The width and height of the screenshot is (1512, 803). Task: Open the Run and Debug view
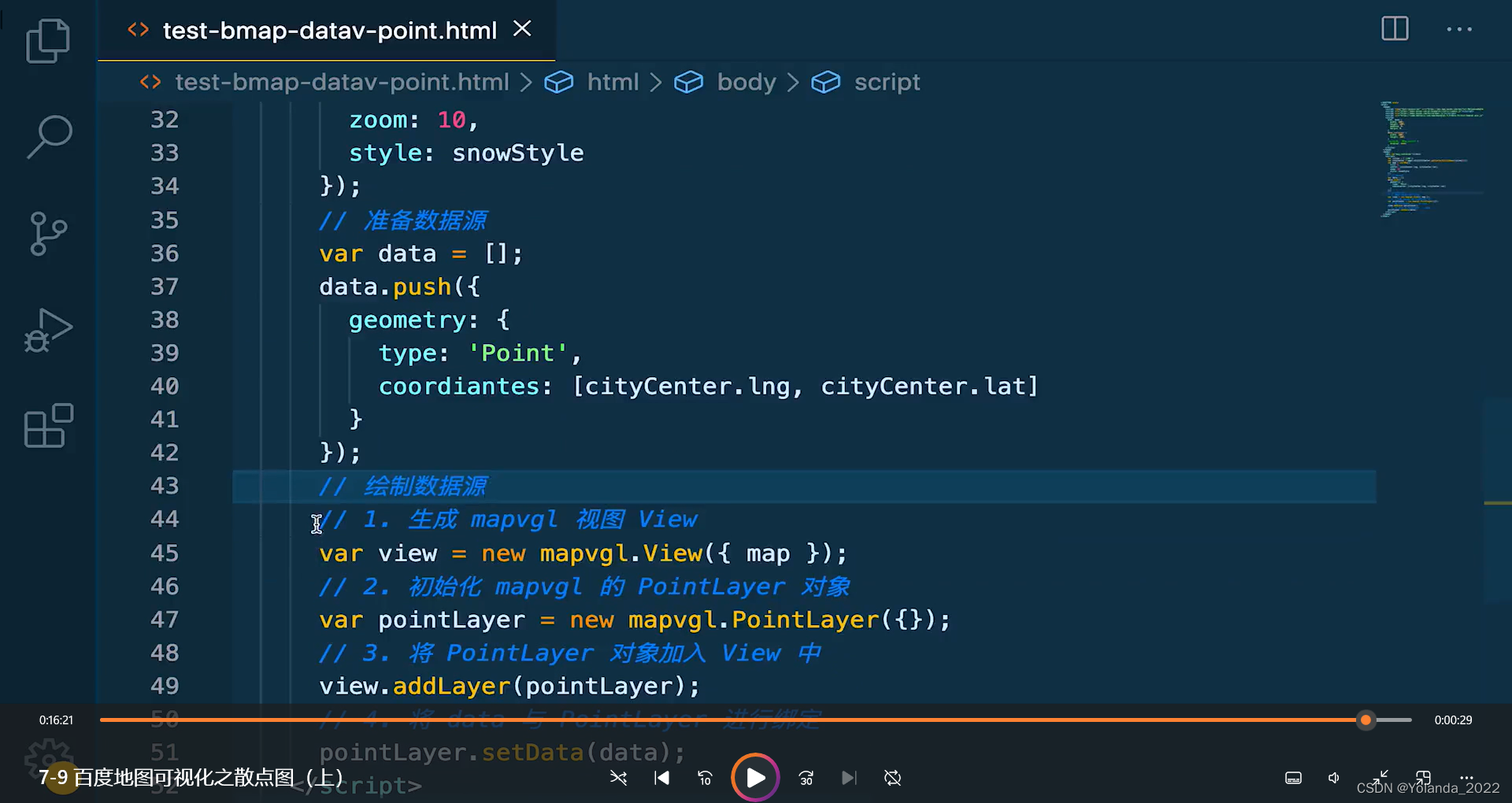pos(48,330)
